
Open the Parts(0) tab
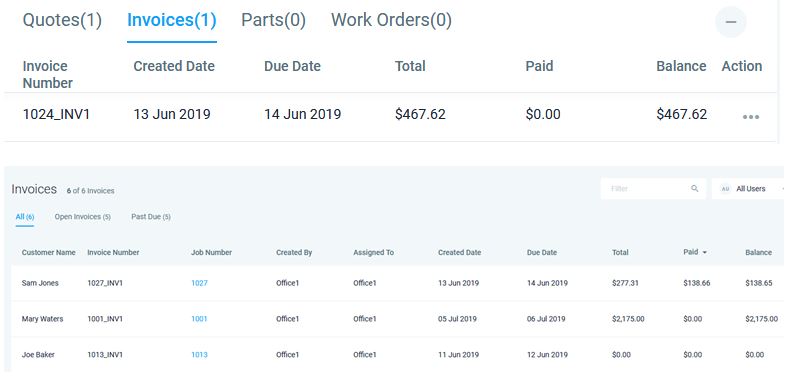(x=273, y=20)
